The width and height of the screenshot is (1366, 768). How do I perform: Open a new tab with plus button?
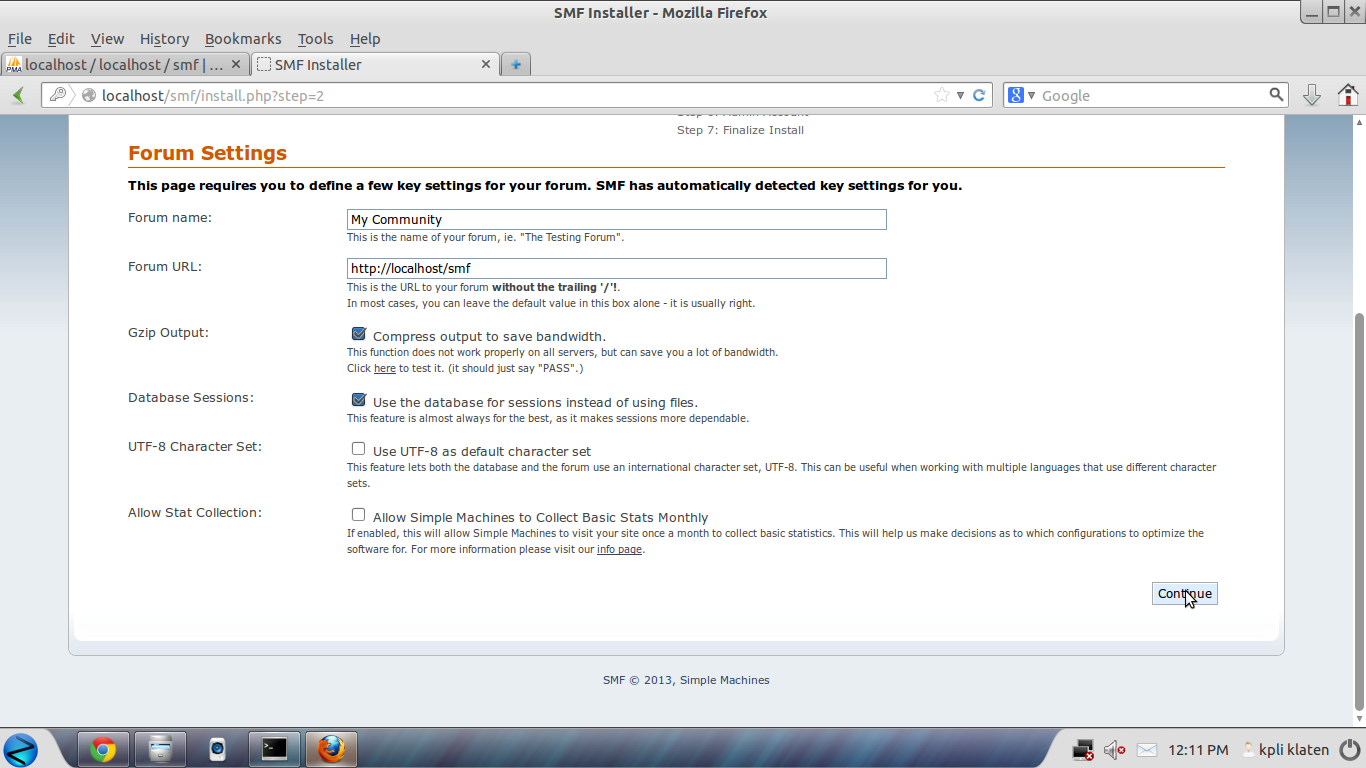[x=515, y=64]
